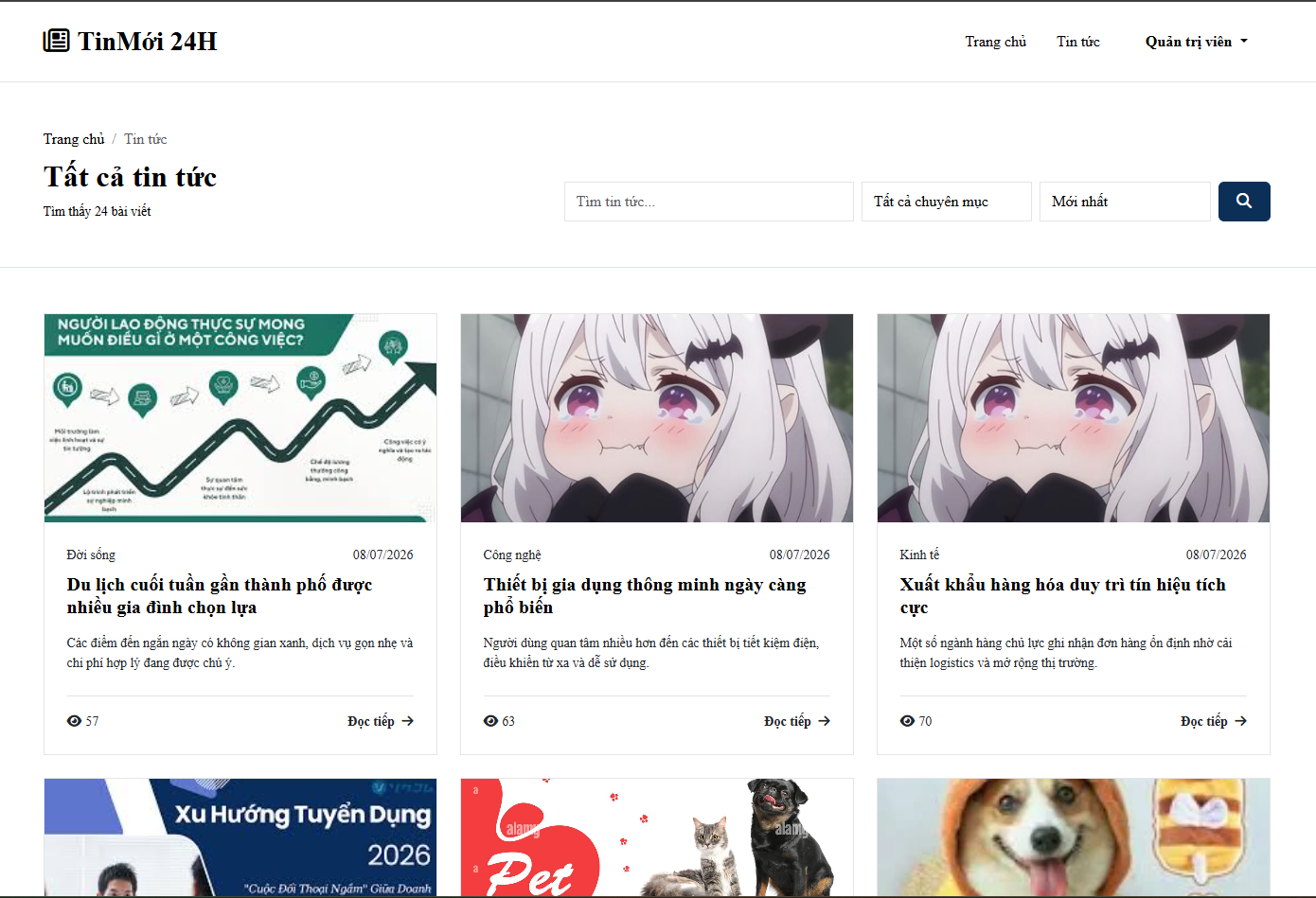Click the Tin tức breadcrumb item
Screen dimensions: 1316x898
tap(146, 139)
